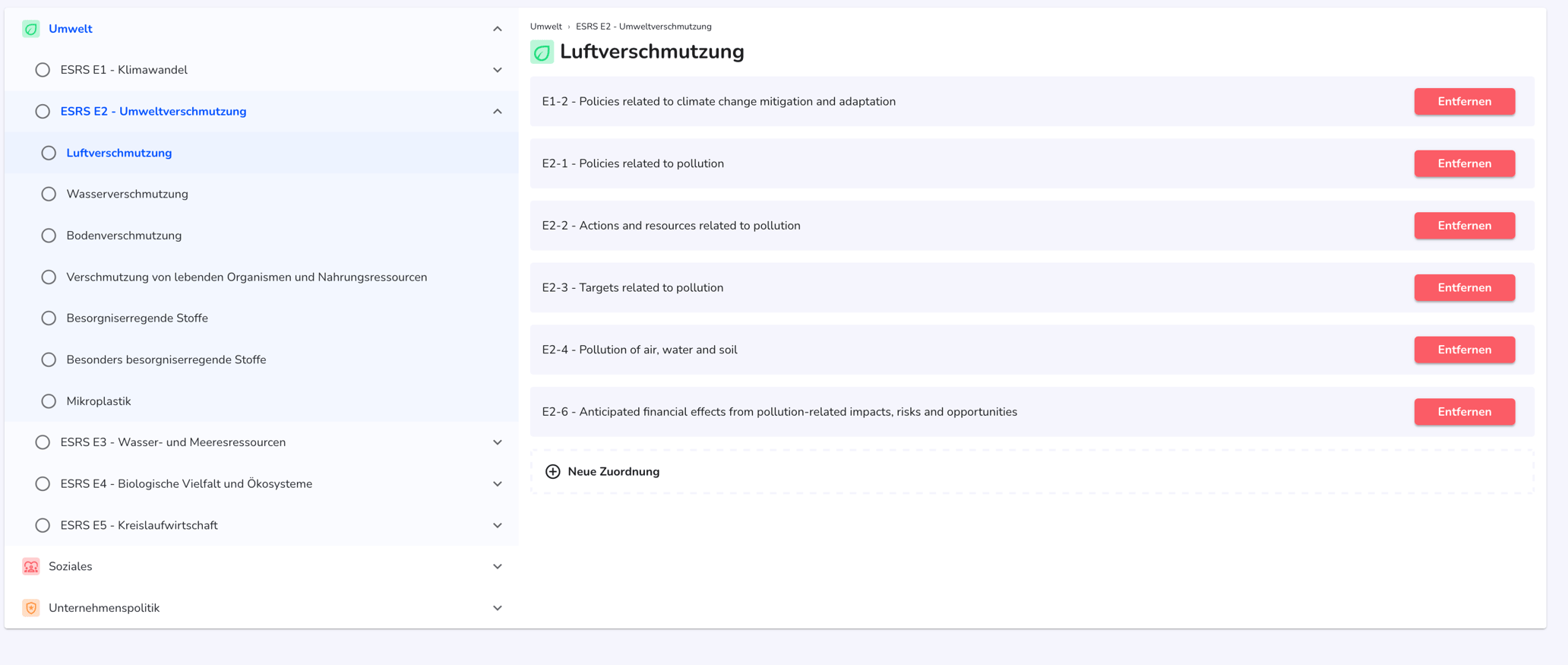Go to Umwelt via breadcrumb
The height and width of the screenshot is (665, 1568).
(545, 27)
